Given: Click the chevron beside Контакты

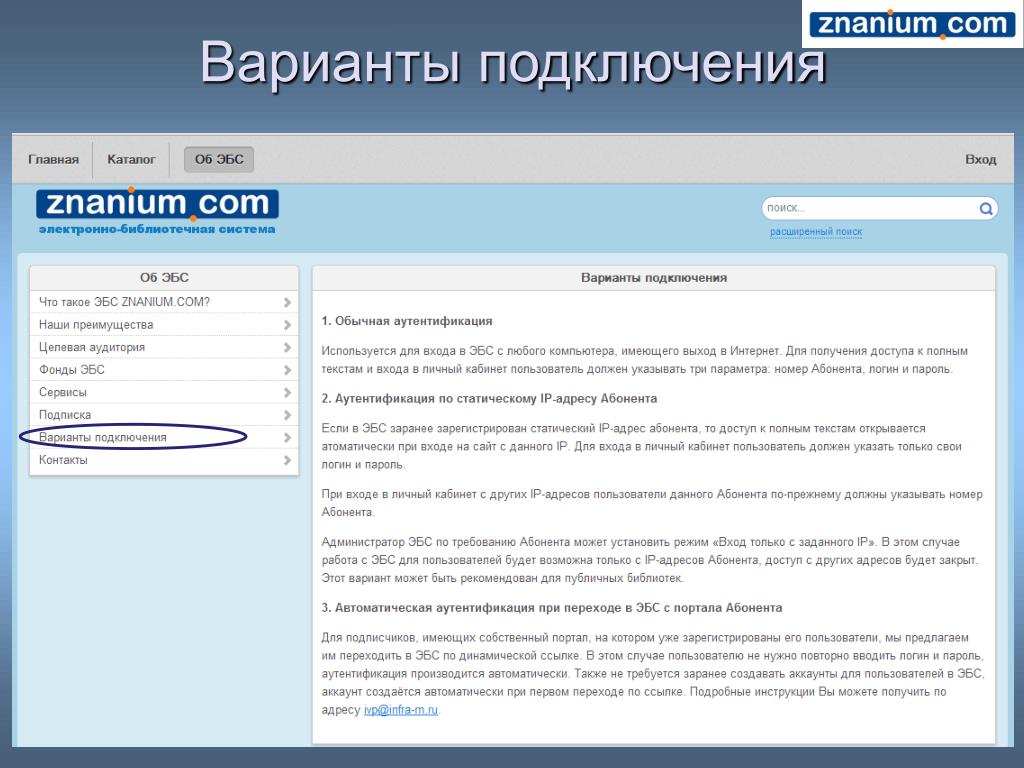Looking at the screenshot, I should (287, 460).
